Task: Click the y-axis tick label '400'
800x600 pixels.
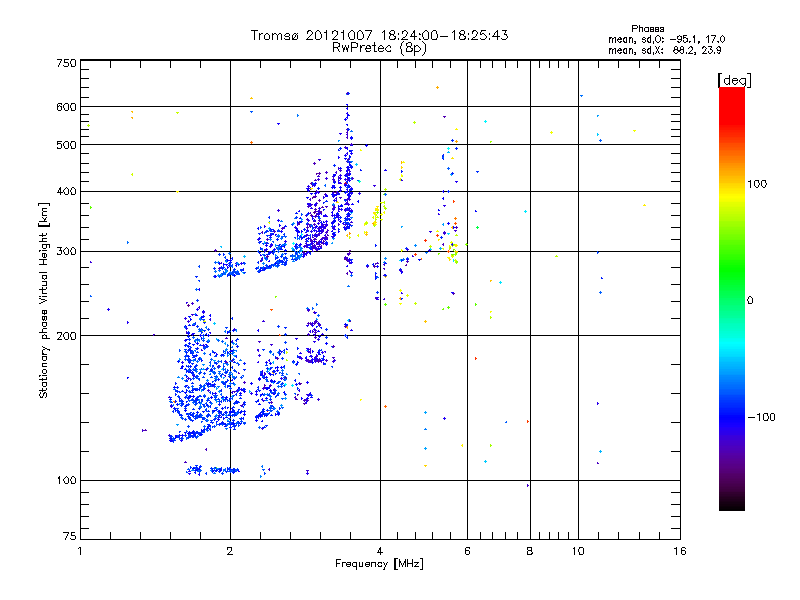Action: click(x=67, y=192)
